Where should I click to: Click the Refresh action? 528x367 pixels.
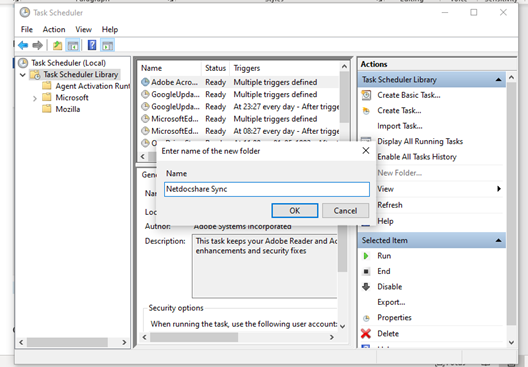(x=390, y=205)
